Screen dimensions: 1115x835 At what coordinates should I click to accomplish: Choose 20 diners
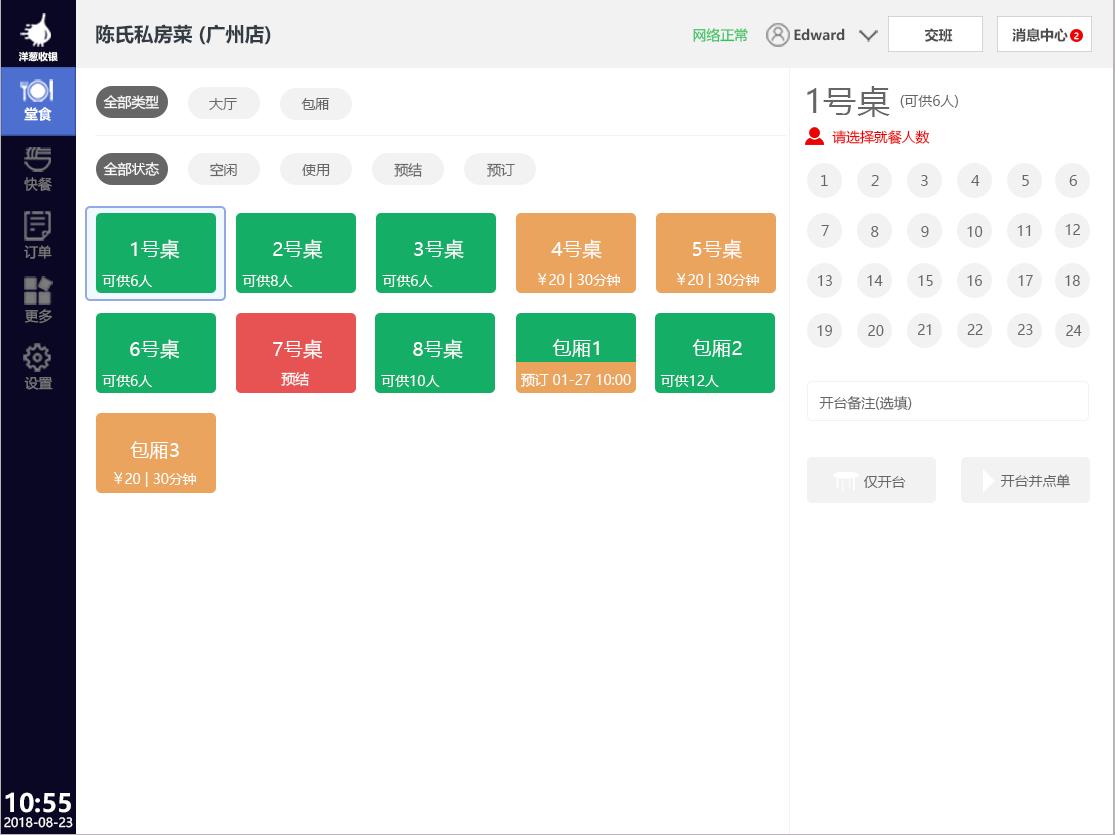875,330
